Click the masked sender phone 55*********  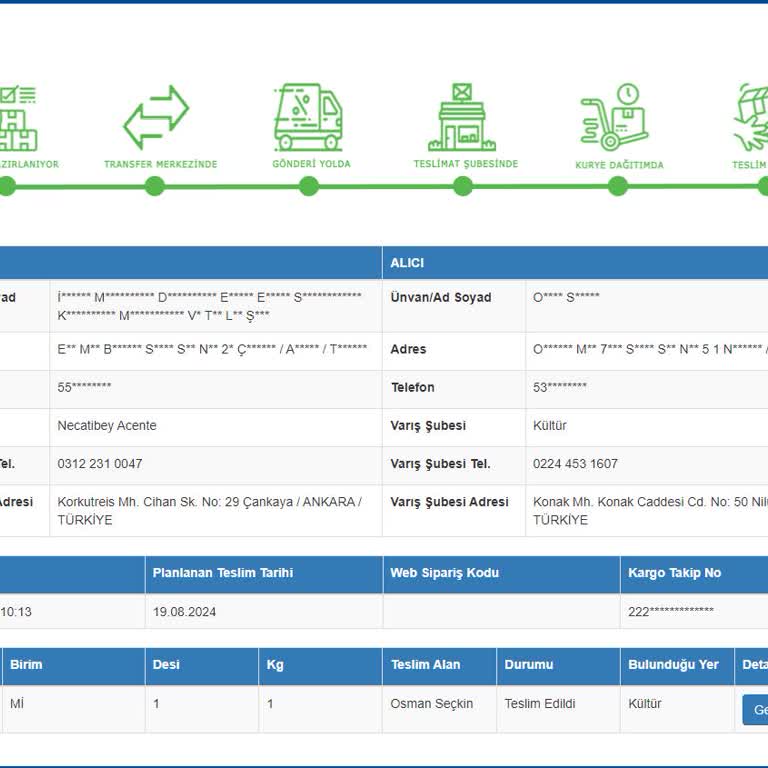pyautogui.click(x=84, y=387)
